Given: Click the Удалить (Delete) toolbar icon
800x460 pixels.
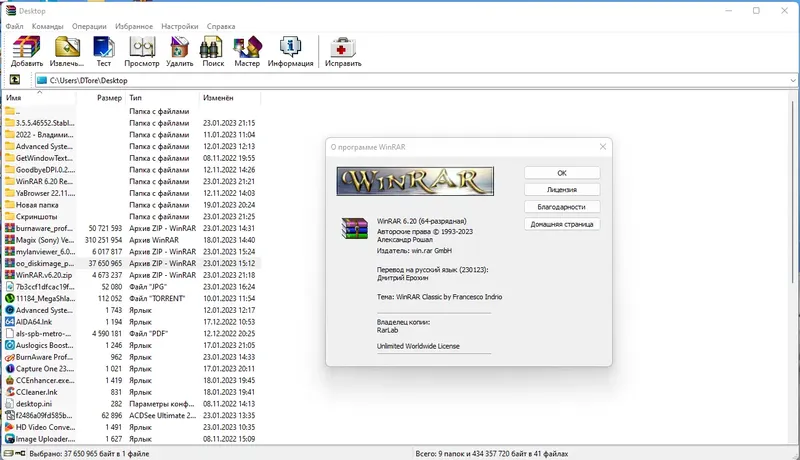Looking at the screenshot, I should click(180, 52).
